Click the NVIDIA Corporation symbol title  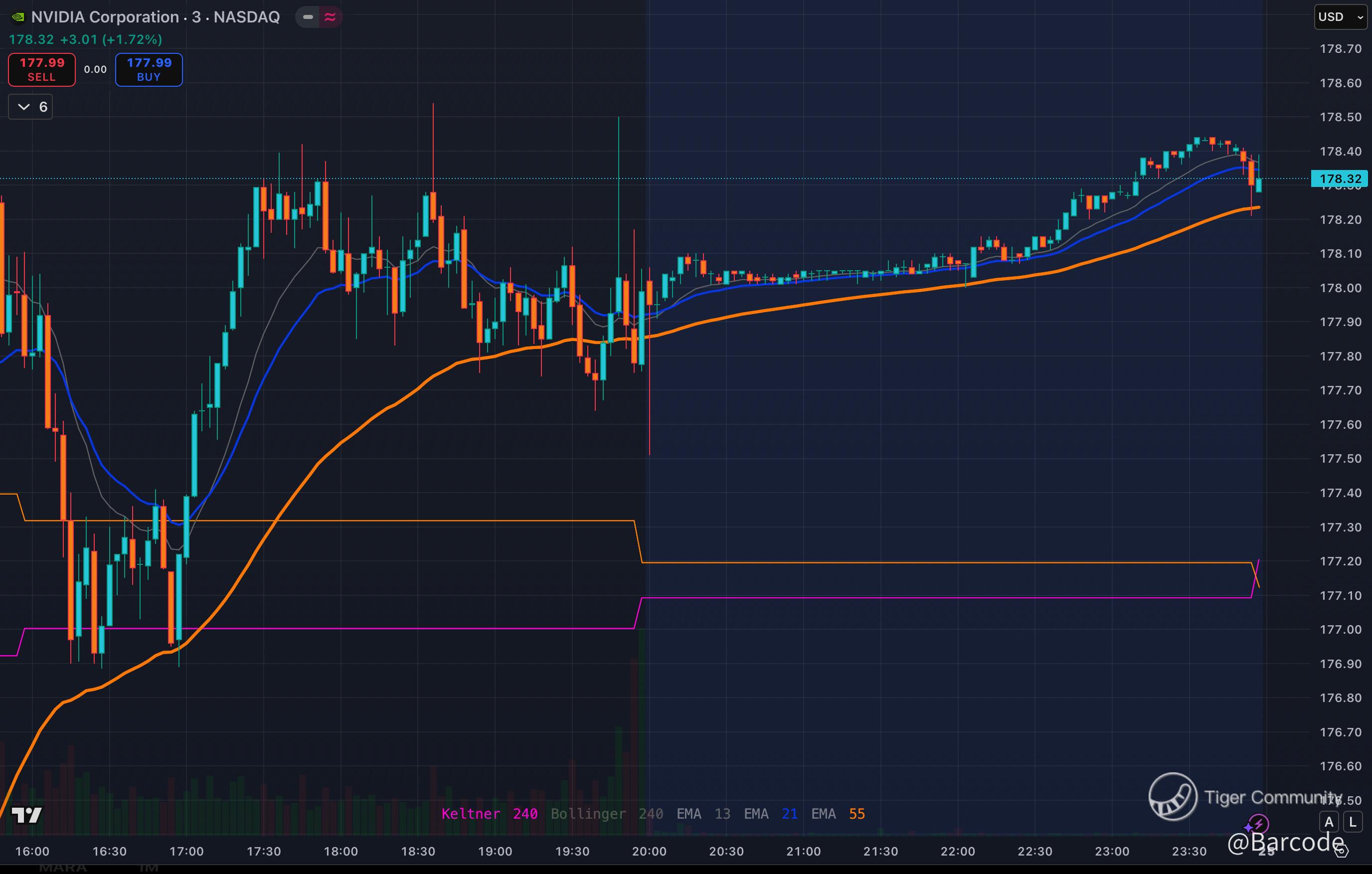tap(105, 17)
